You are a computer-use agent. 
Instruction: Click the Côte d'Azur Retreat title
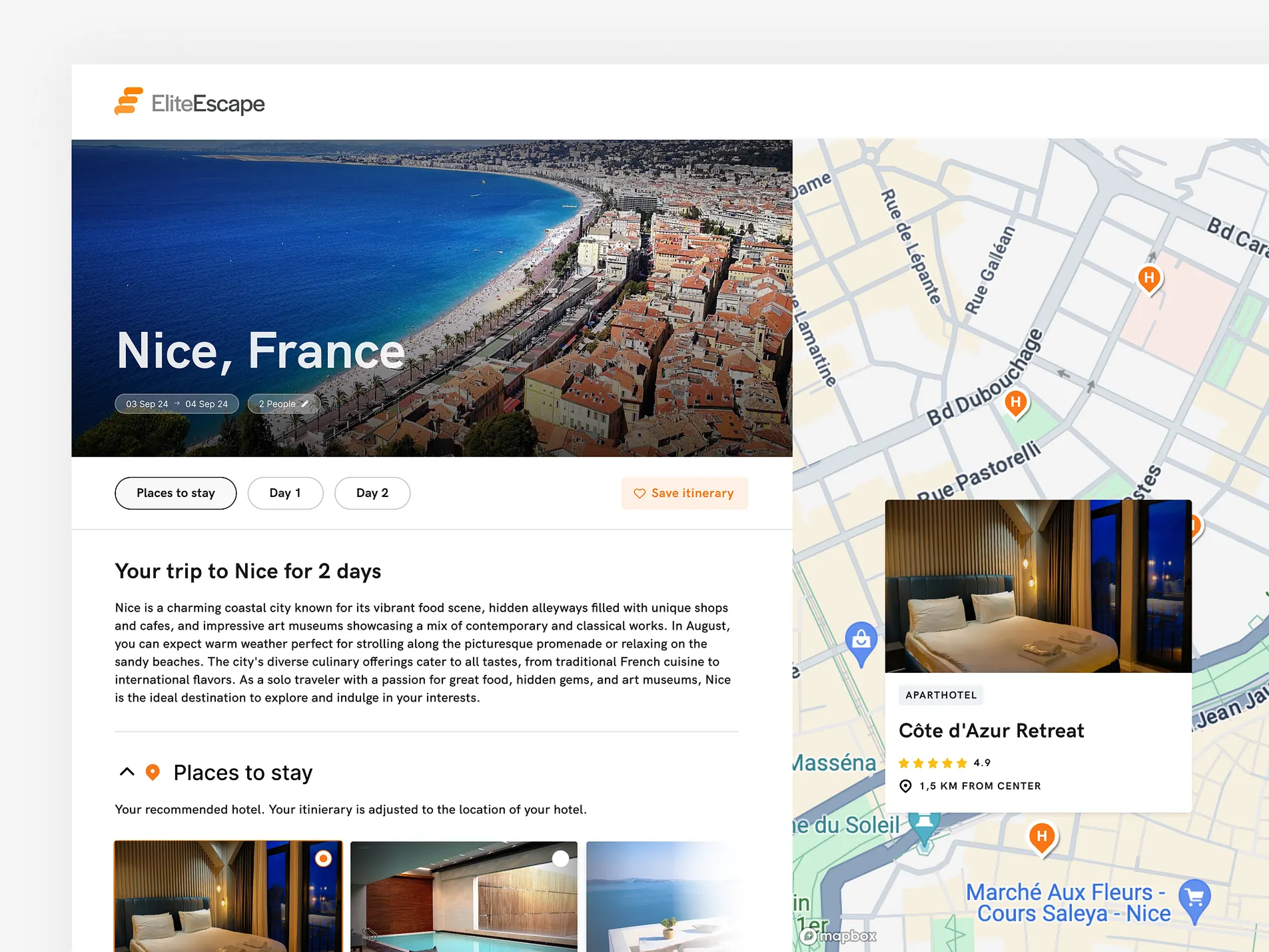[991, 731]
